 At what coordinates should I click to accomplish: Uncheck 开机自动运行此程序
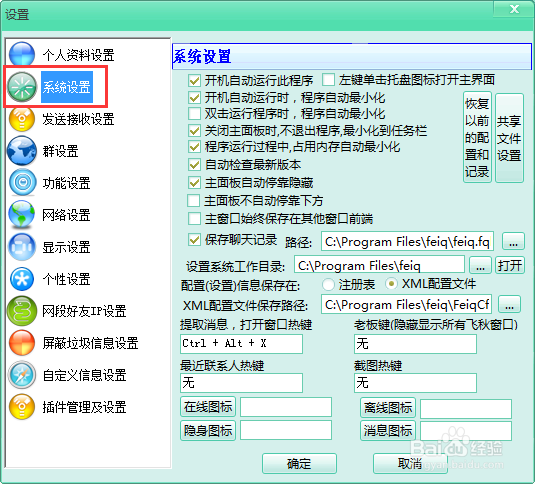point(194,80)
